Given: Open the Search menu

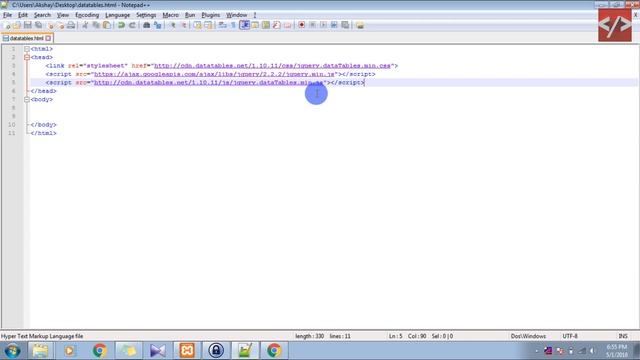Looking at the screenshot, I should (x=42, y=15).
